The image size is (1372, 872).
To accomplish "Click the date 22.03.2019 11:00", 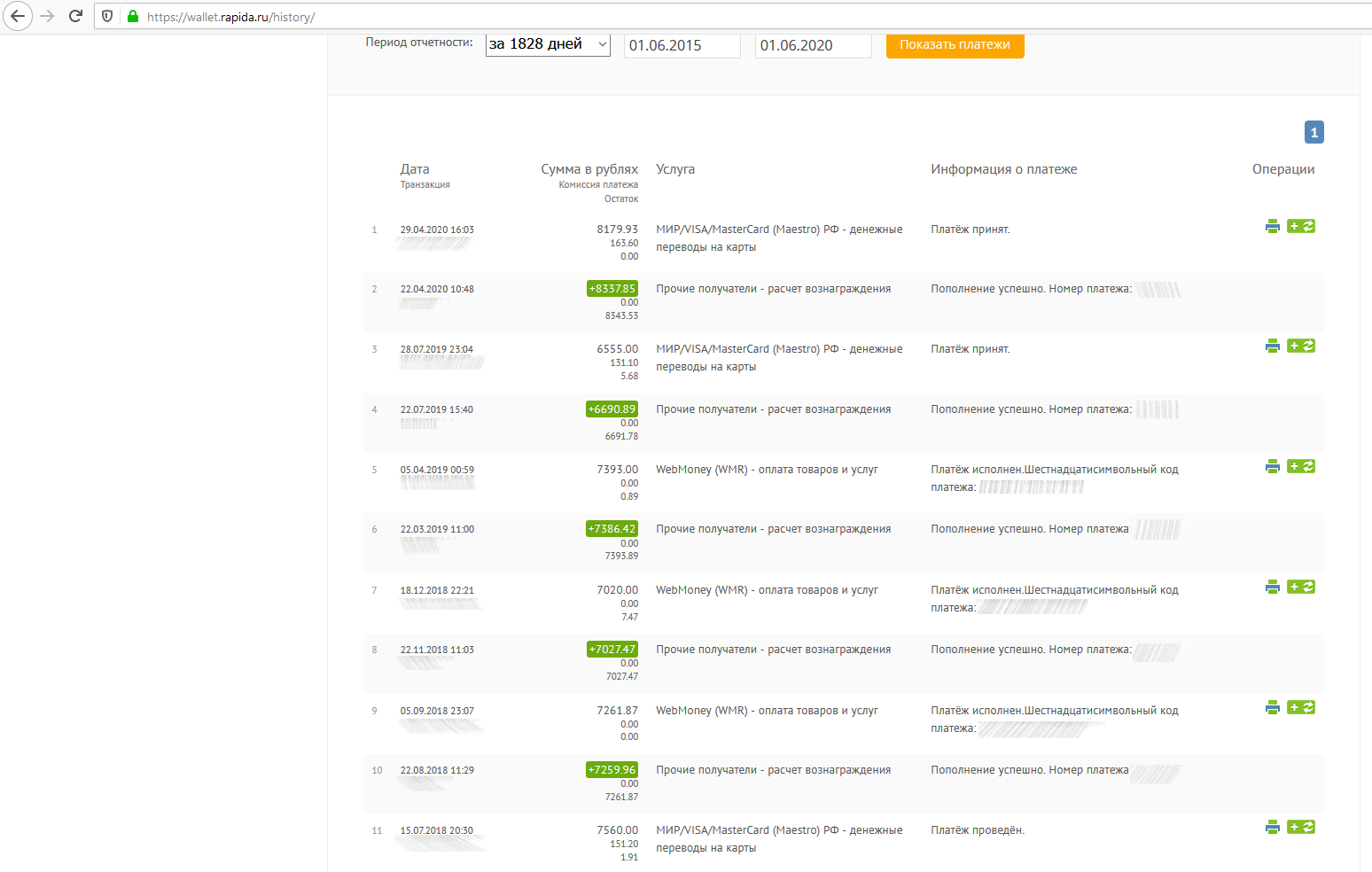I will [x=437, y=529].
